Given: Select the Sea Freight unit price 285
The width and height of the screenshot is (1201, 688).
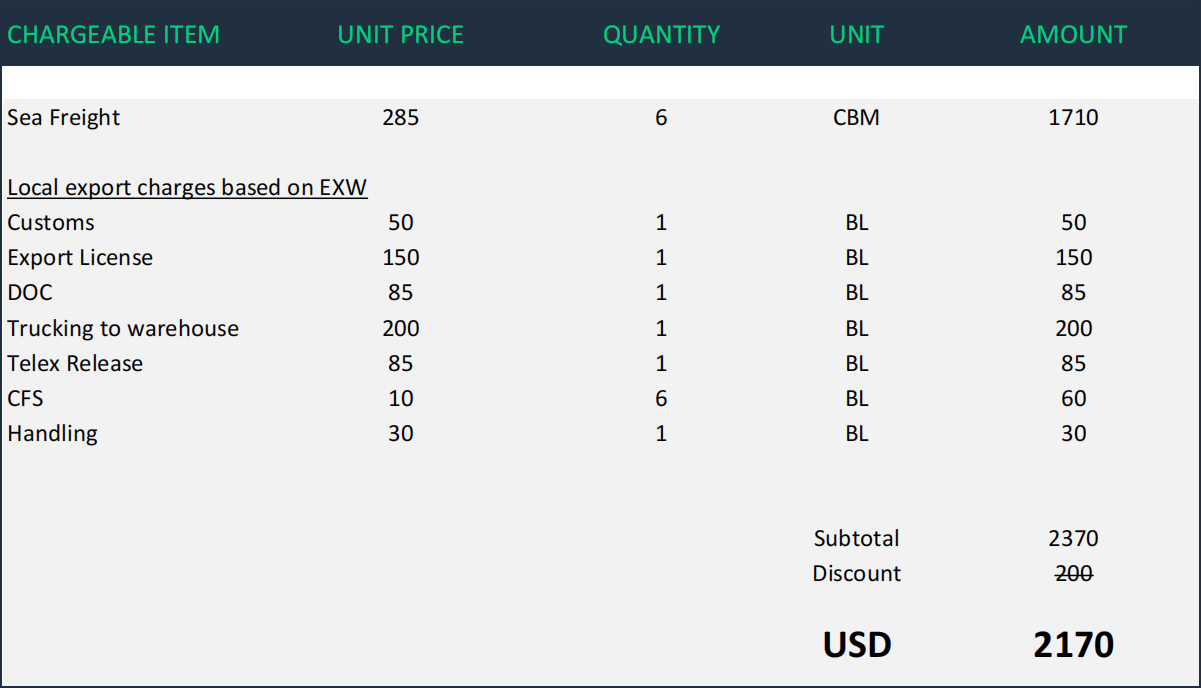Looking at the screenshot, I should click(400, 118).
